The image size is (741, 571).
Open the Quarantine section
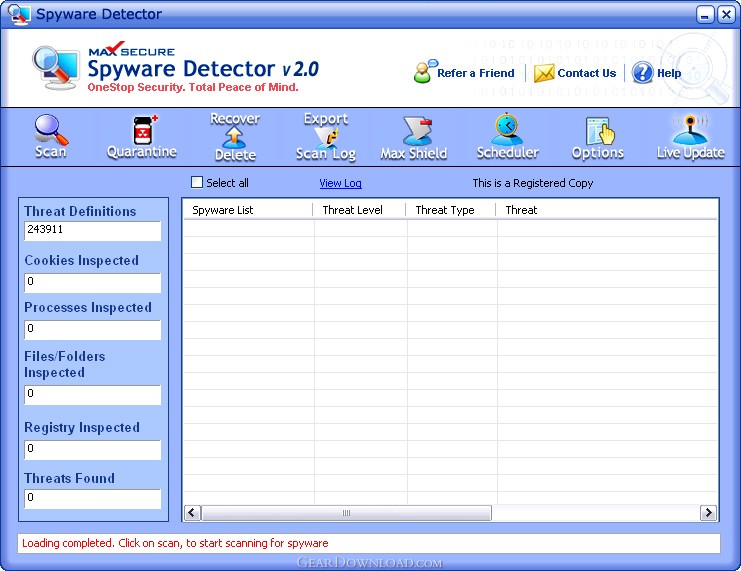click(x=142, y=137)
